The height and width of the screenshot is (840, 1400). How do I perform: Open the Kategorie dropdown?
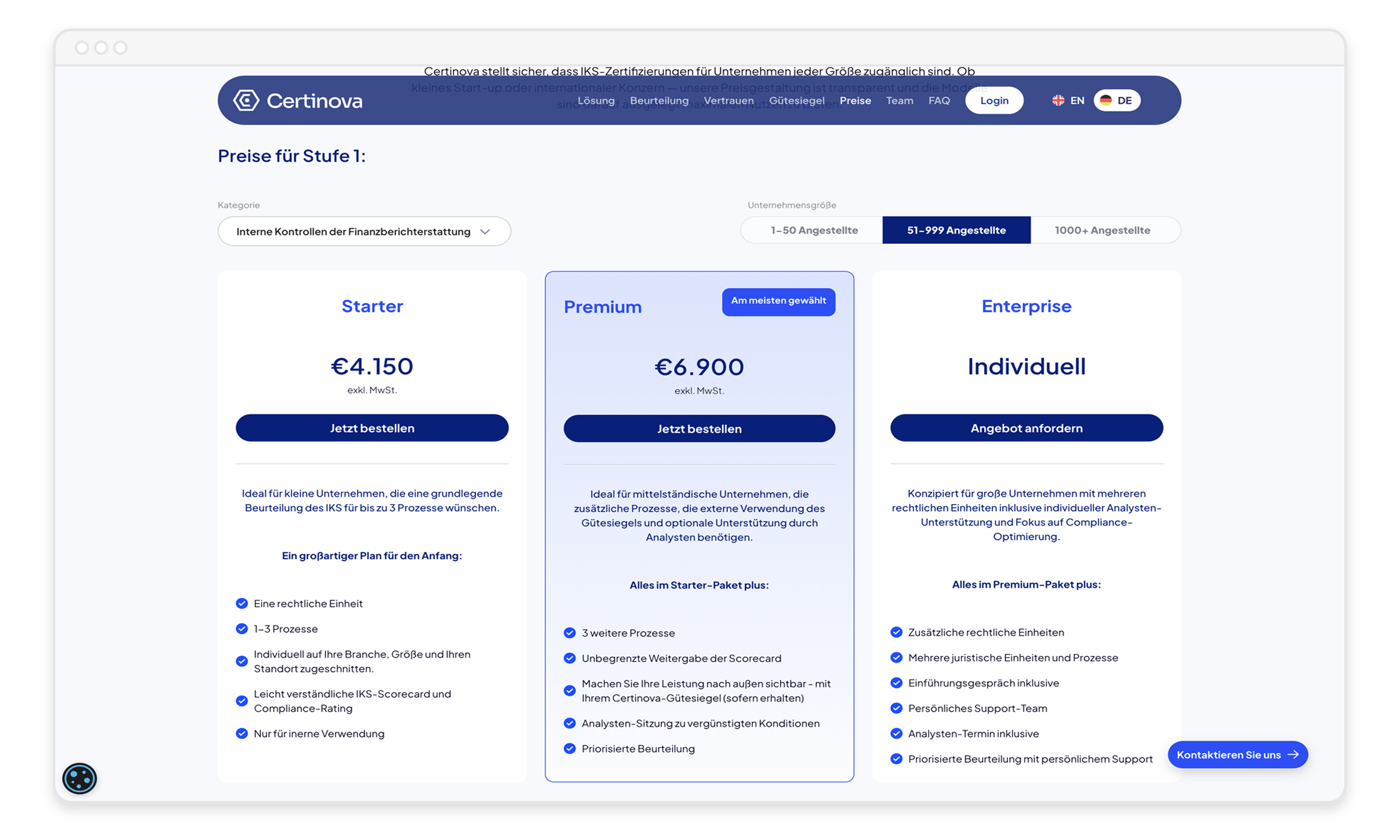364,231
